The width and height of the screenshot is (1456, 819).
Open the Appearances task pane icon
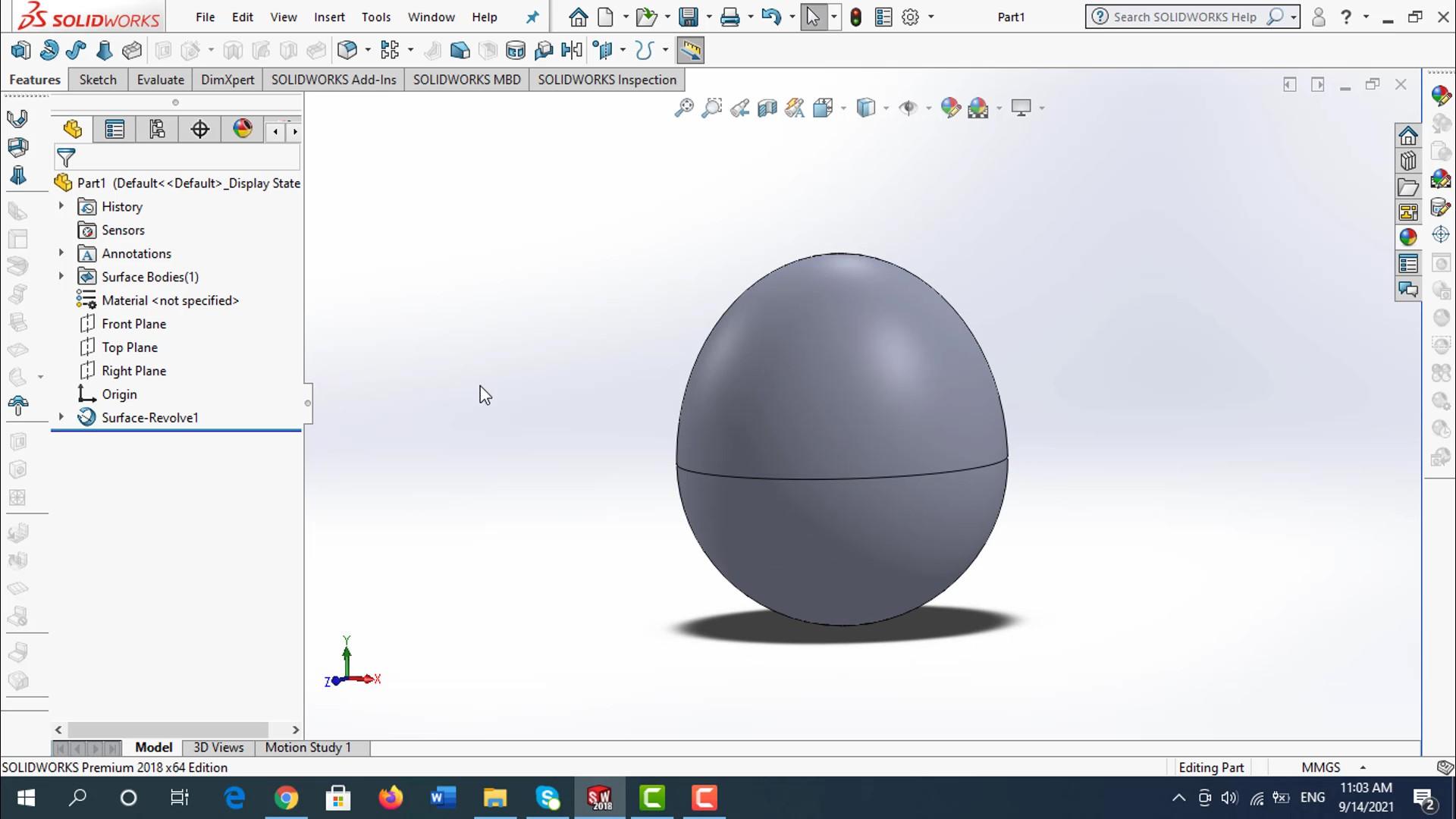click(1408, 237)
